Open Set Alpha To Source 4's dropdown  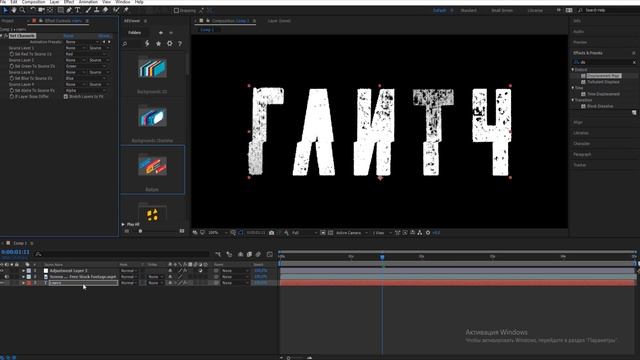(86, 91)
